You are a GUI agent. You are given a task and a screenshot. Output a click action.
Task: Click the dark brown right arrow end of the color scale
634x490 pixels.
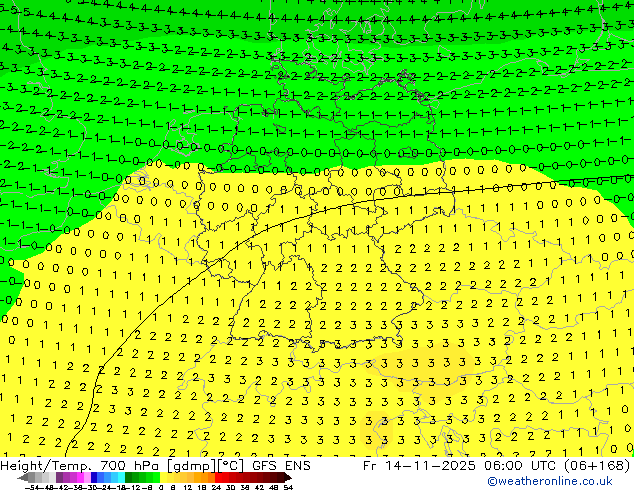coord(287,478)
